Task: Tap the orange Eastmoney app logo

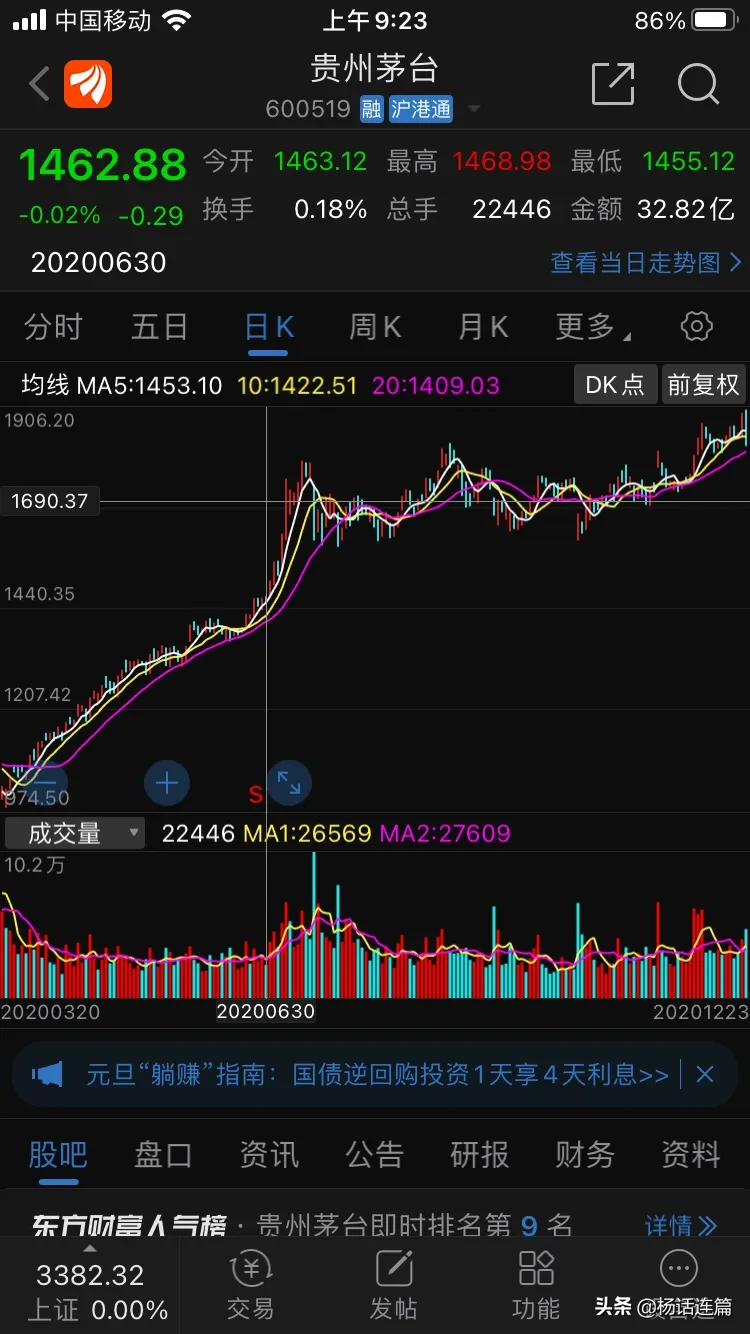Action: click(88, 84)
